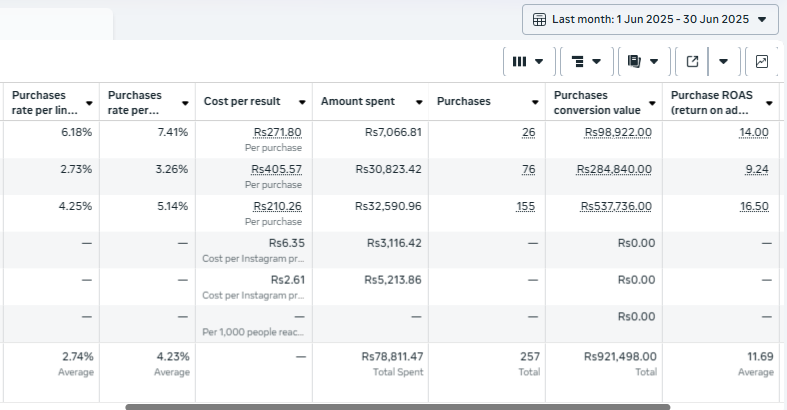Click the 9.24 ROAS value
Viewport: 787px width, 410px height.
pos(757,170)
